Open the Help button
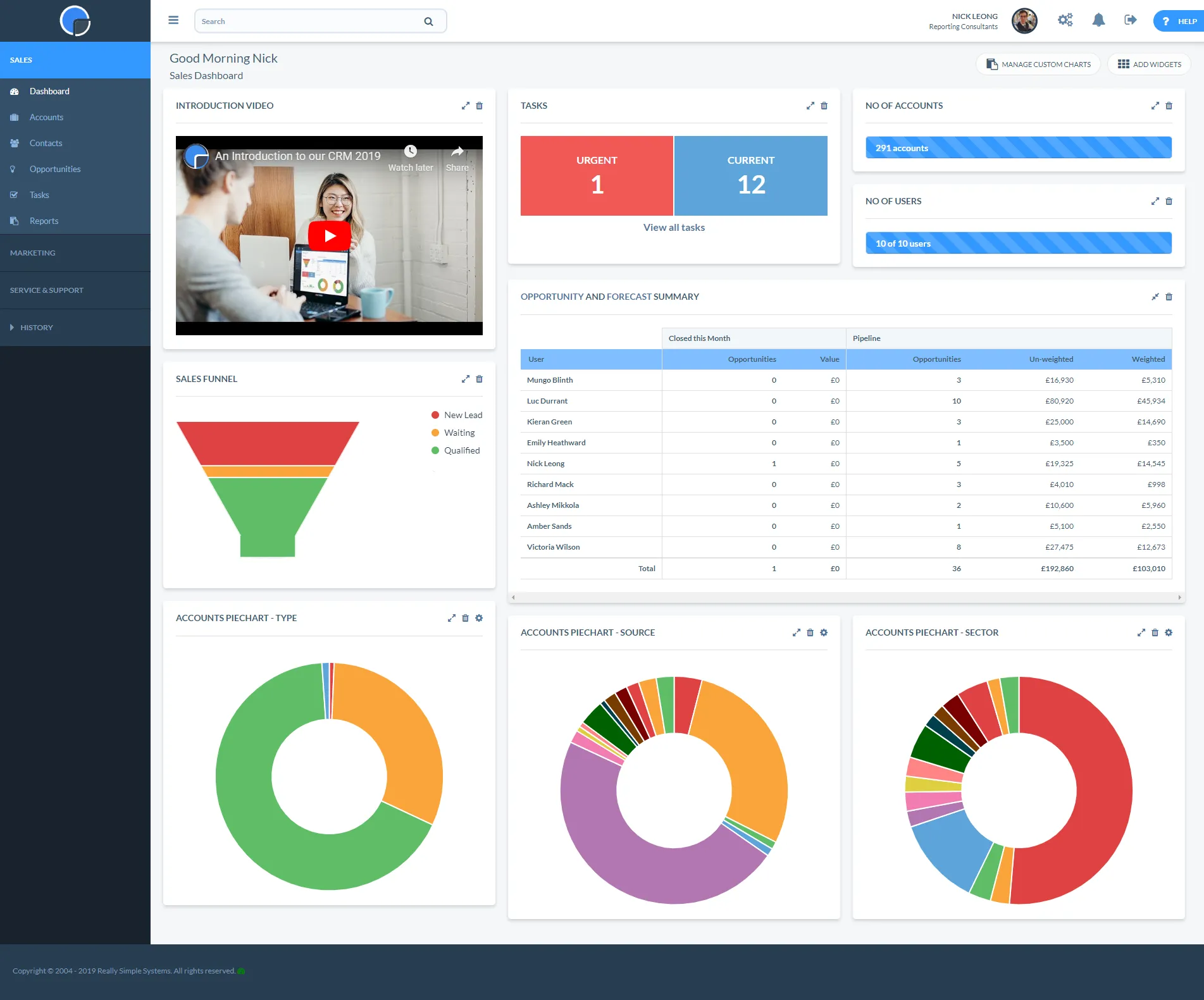Image resolution: width=1204 pixels, height=1000 pixels. click(x=1179, y=21)
